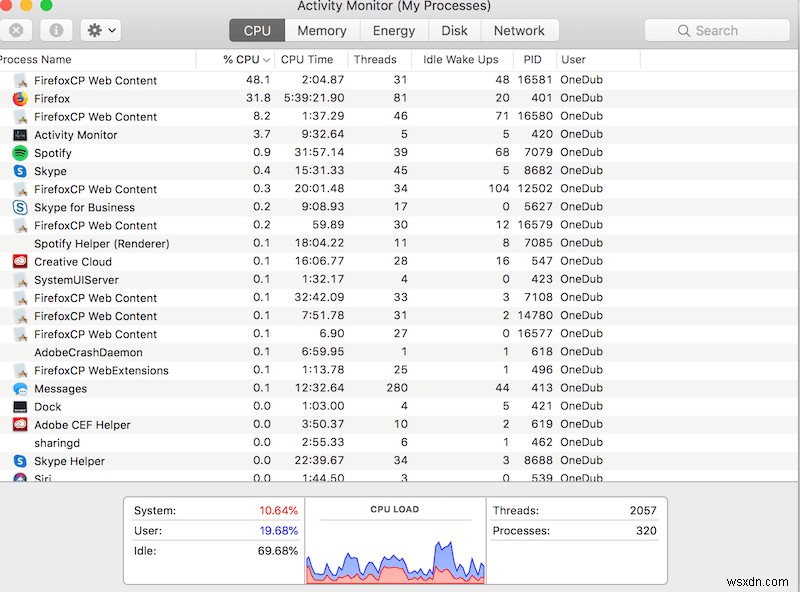800x592 pixels.
Task: Switch to the CPU tab
Action: 257,31
